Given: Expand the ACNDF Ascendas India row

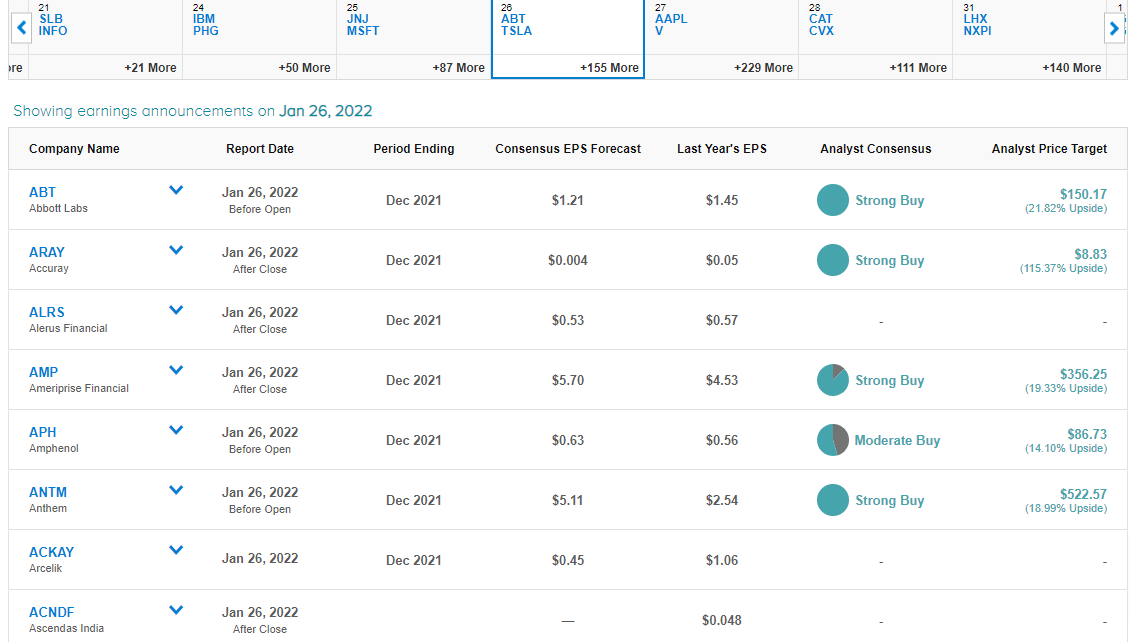Looking at the screenshot, I should pos(176,610).
